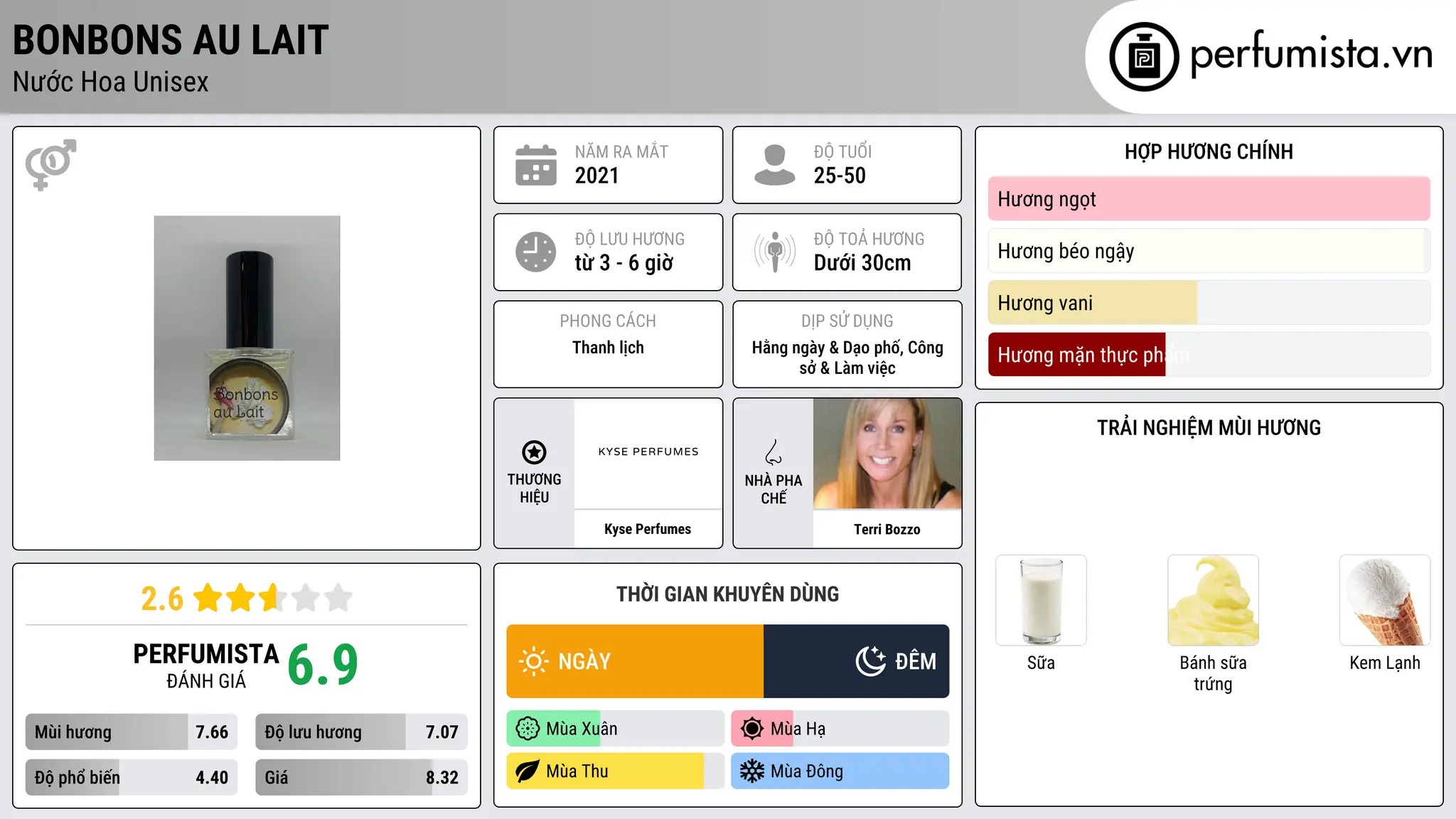This screenshot has height=819, width=1456.
Task: Click the Hương ngọt accord bar
Action: coord(1209,199)
